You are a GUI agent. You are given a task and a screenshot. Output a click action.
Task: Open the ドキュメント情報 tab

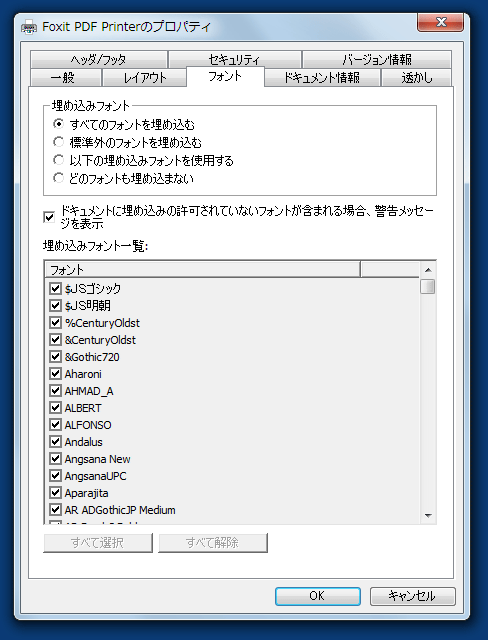coord(322,78)
